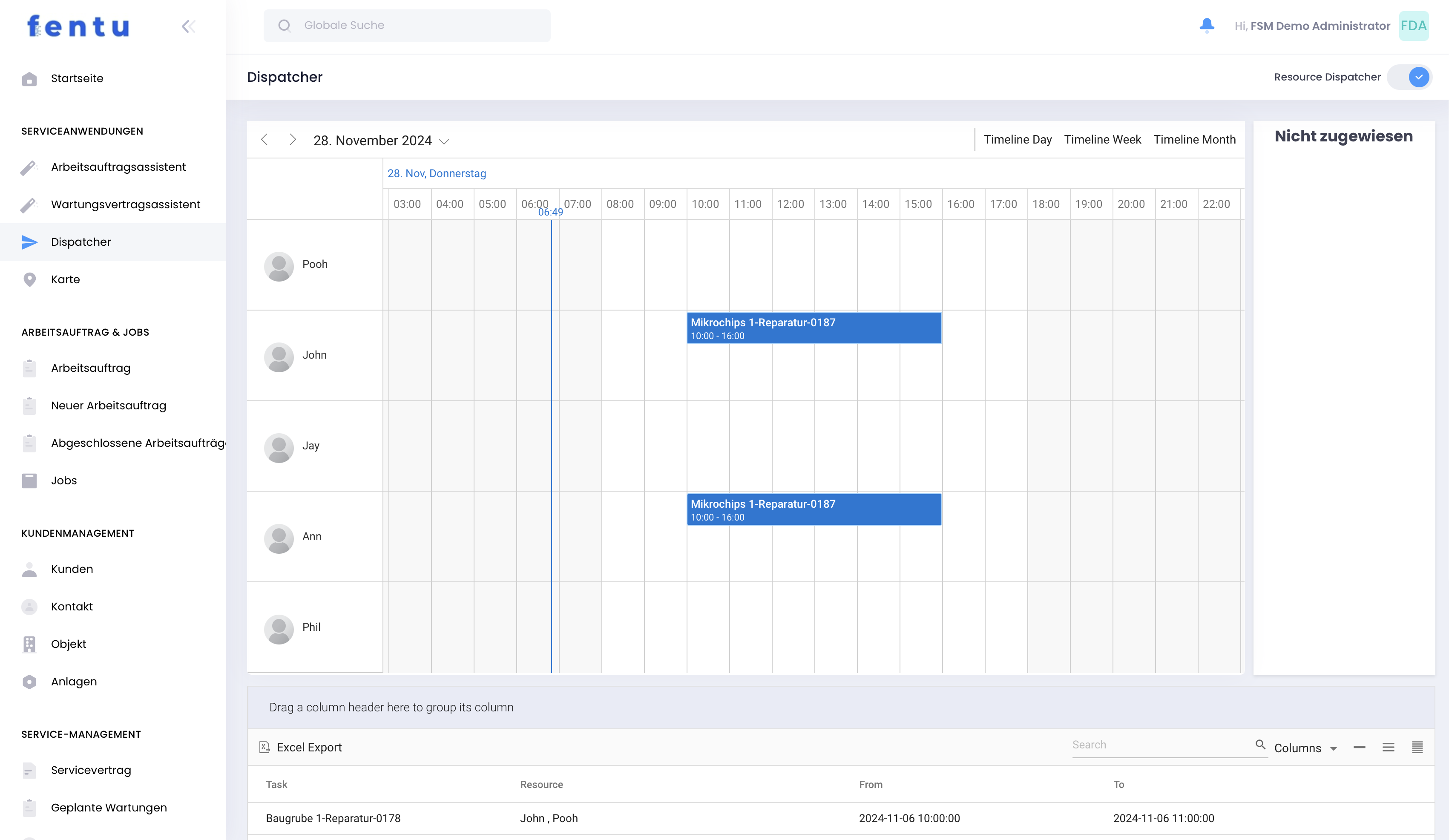Viewport: 1449px width, 840px height.
Task: Open John's Mikrochips 1-Reparatur-0187 appointment
Action: pyautogui.click(x=814, y=328)
